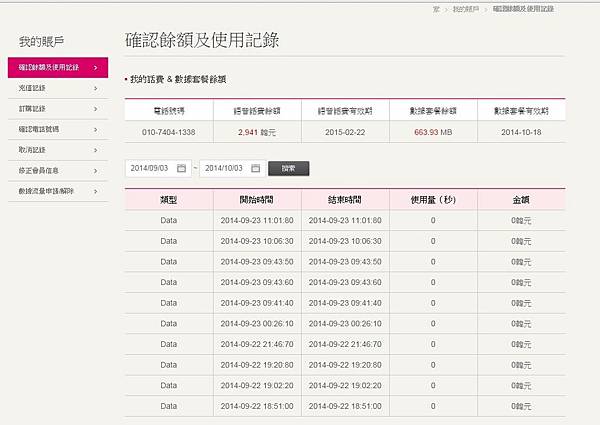
Task: Open 數據流量申請/解除 in the sidebar
Action: pyautogui.click(x=58, y=191)
